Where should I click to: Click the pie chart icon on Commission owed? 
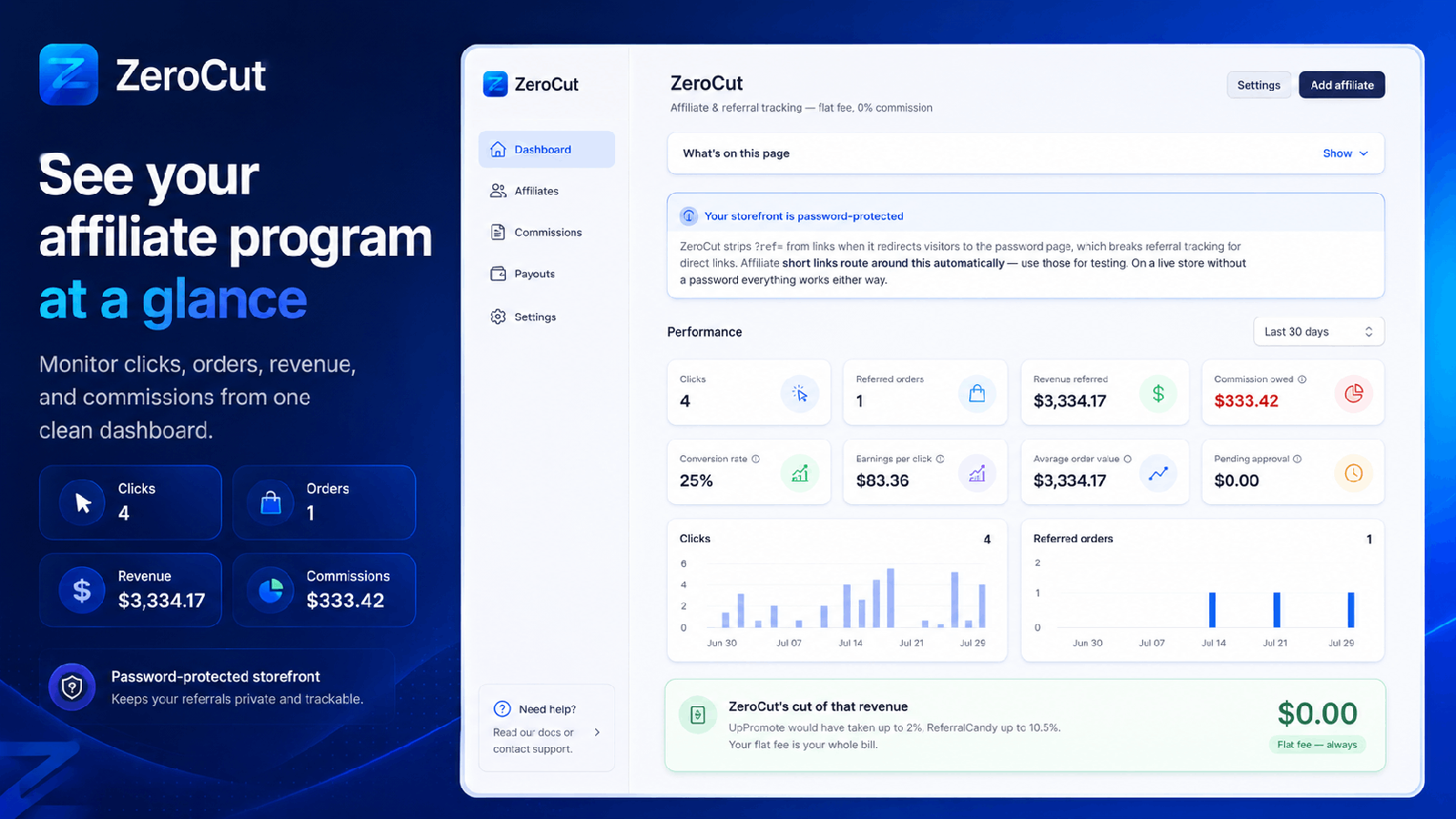(1354, 393)
